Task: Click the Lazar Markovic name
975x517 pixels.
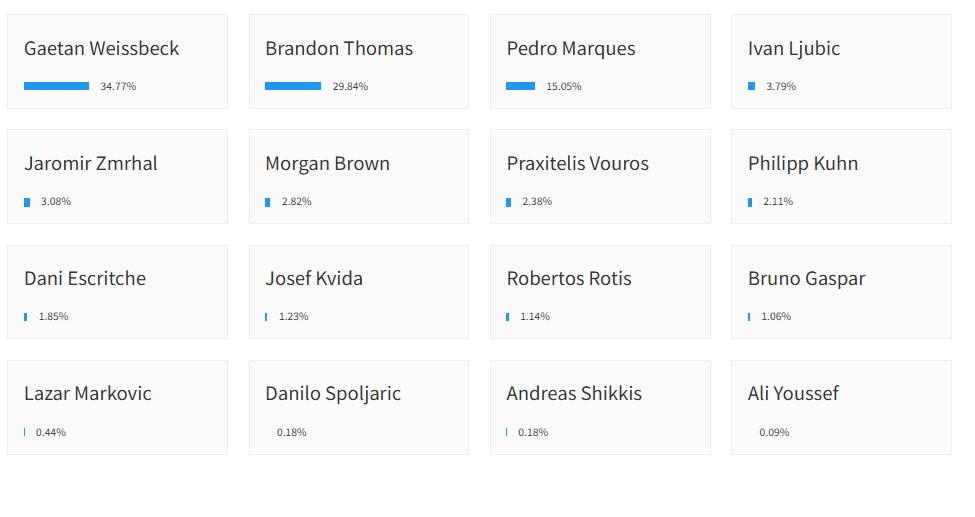Action: pos(88,393)
